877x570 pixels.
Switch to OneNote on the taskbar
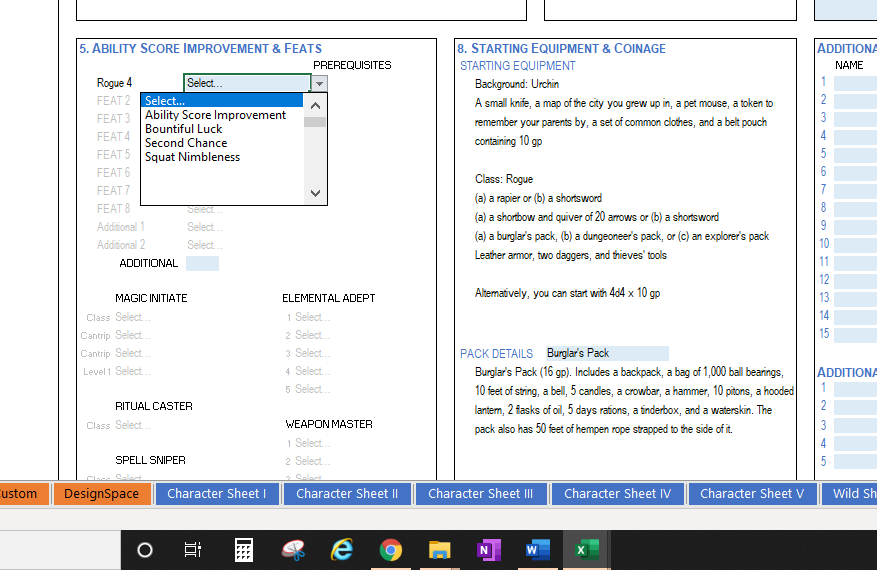click(488, 550)
